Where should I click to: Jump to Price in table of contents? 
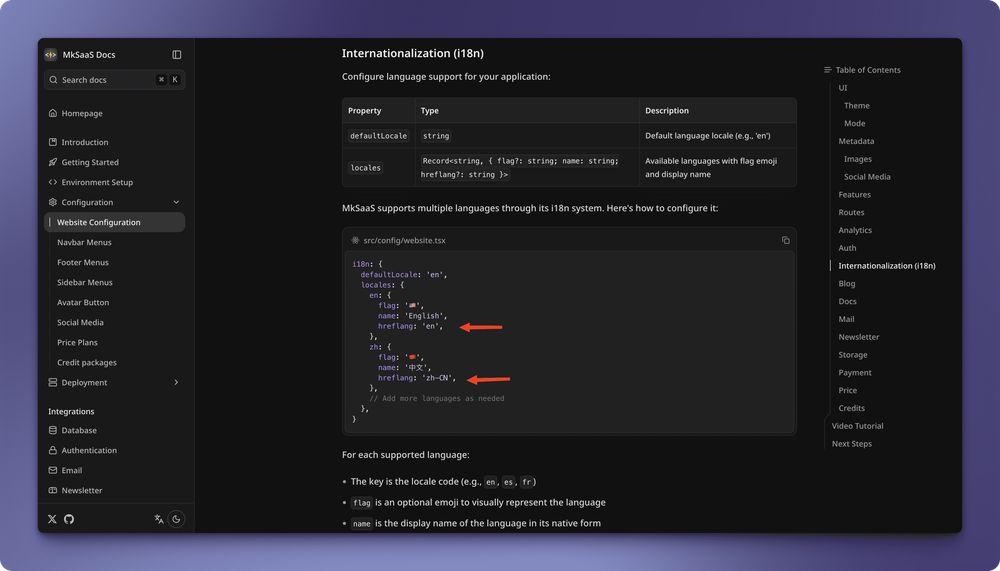coord(848,390)
